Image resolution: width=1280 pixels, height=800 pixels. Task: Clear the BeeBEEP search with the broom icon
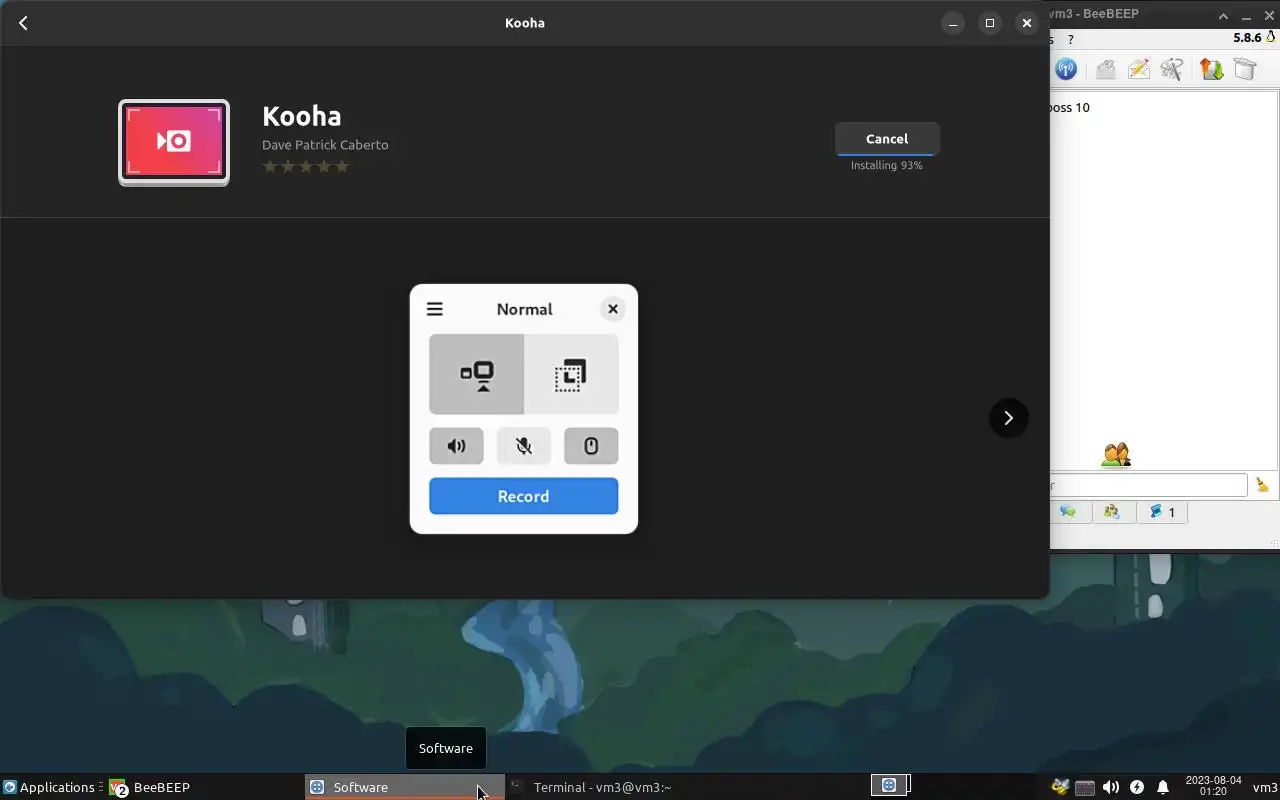click(1262, 485)
